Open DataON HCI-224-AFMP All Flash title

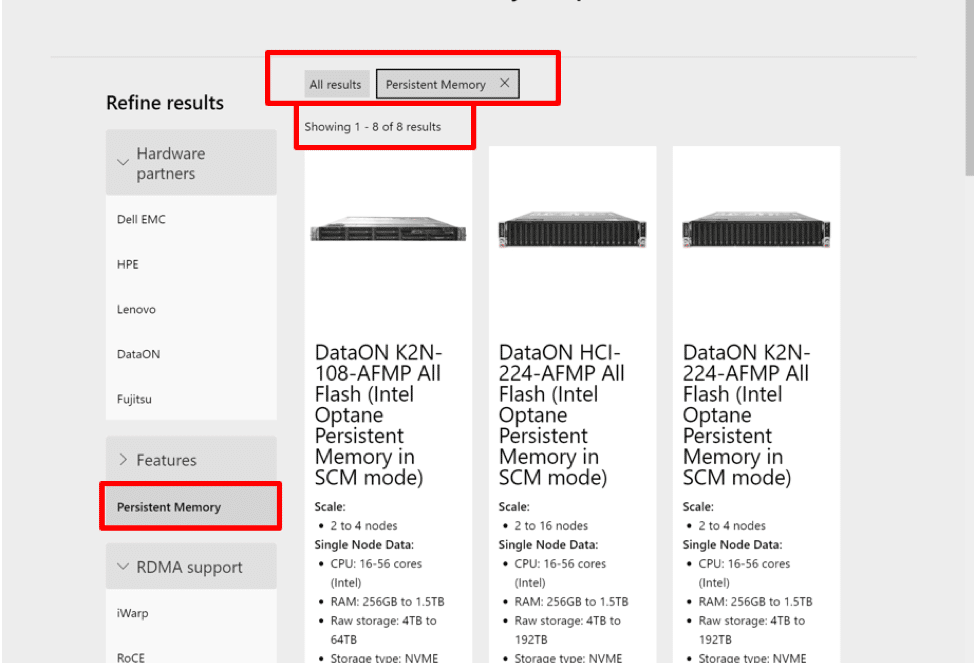562,414
